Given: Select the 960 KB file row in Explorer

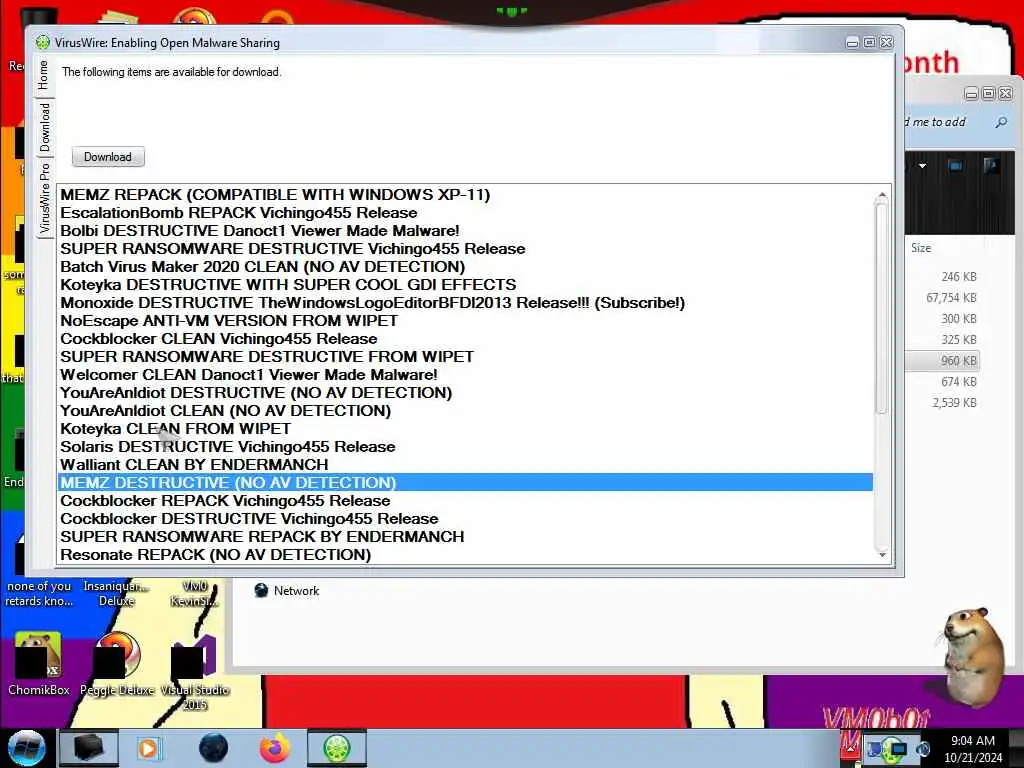Looking at the screenshot, I should [942, 360].
